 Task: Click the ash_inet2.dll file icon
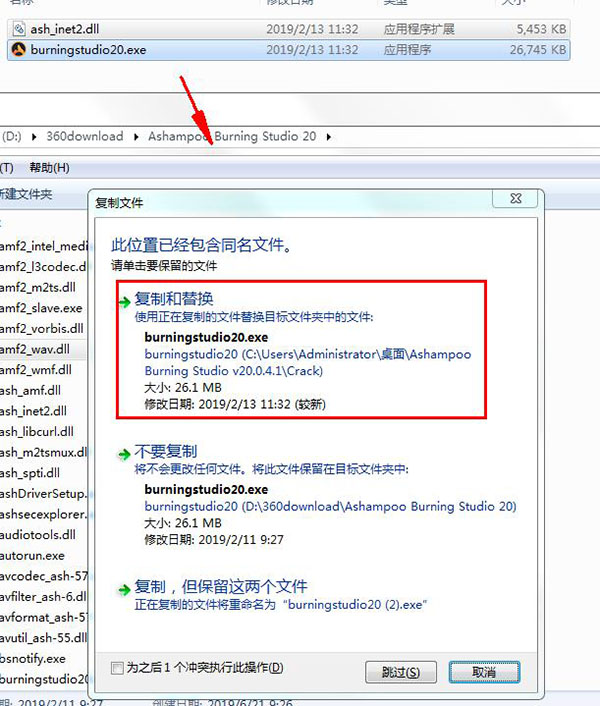click(18, 29)
